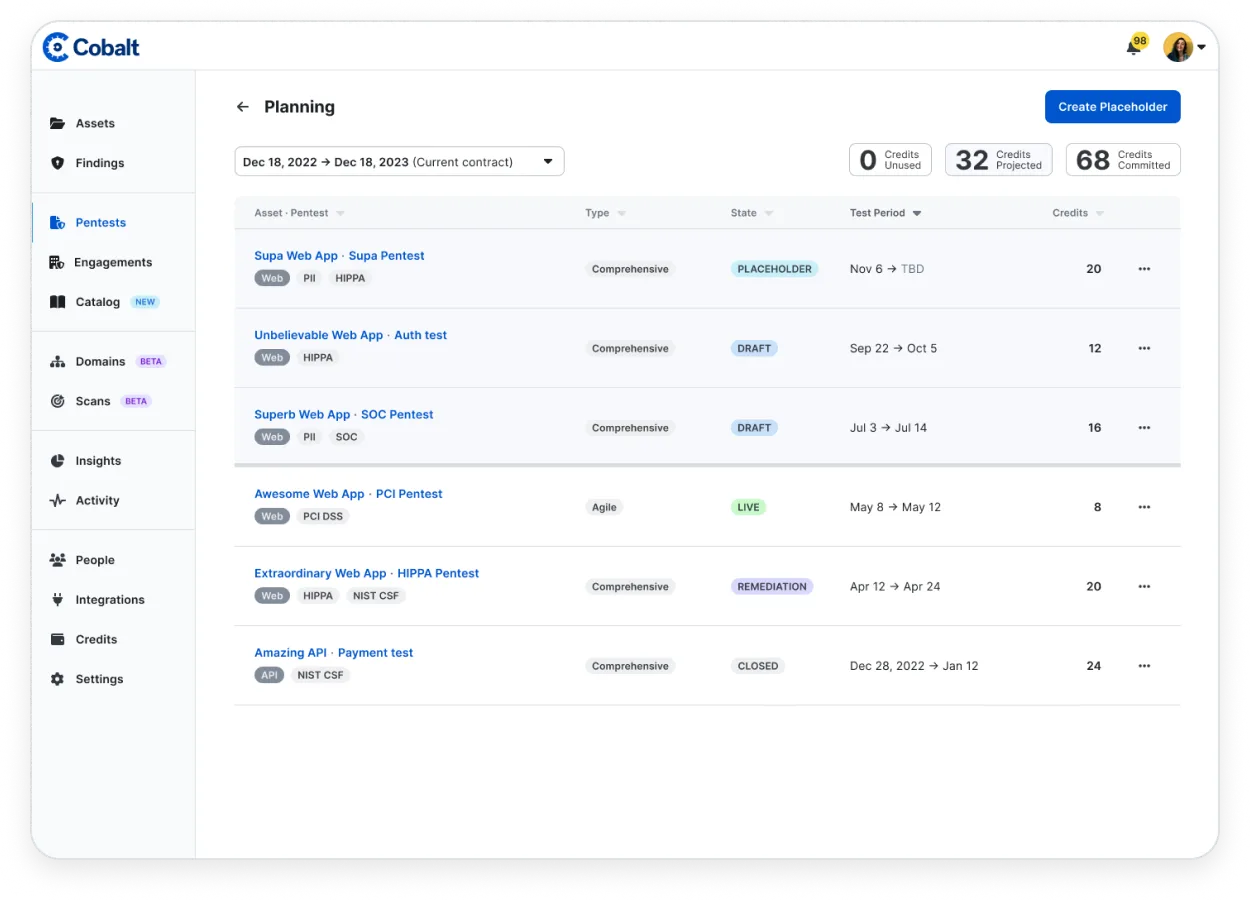Open the Type column filter dropdown
This screenshot has width=1250, height=900.
tap(622, 213)
